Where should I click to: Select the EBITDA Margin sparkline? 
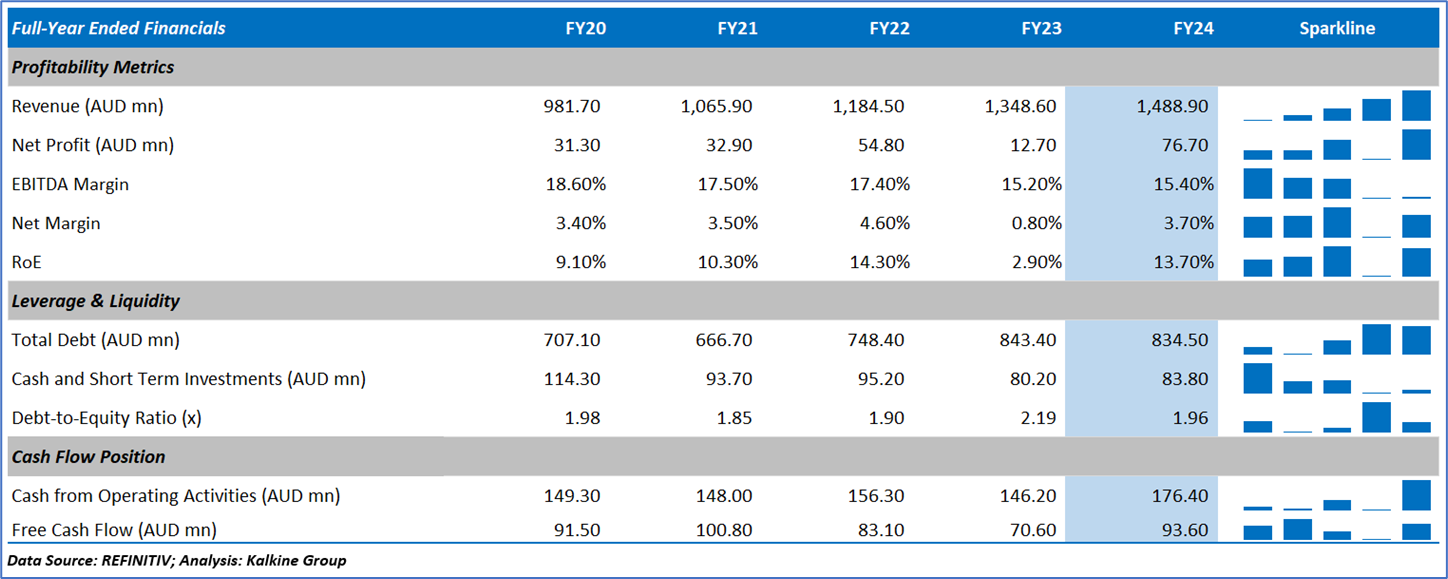pyautogui.click(x=1337, y=184)
